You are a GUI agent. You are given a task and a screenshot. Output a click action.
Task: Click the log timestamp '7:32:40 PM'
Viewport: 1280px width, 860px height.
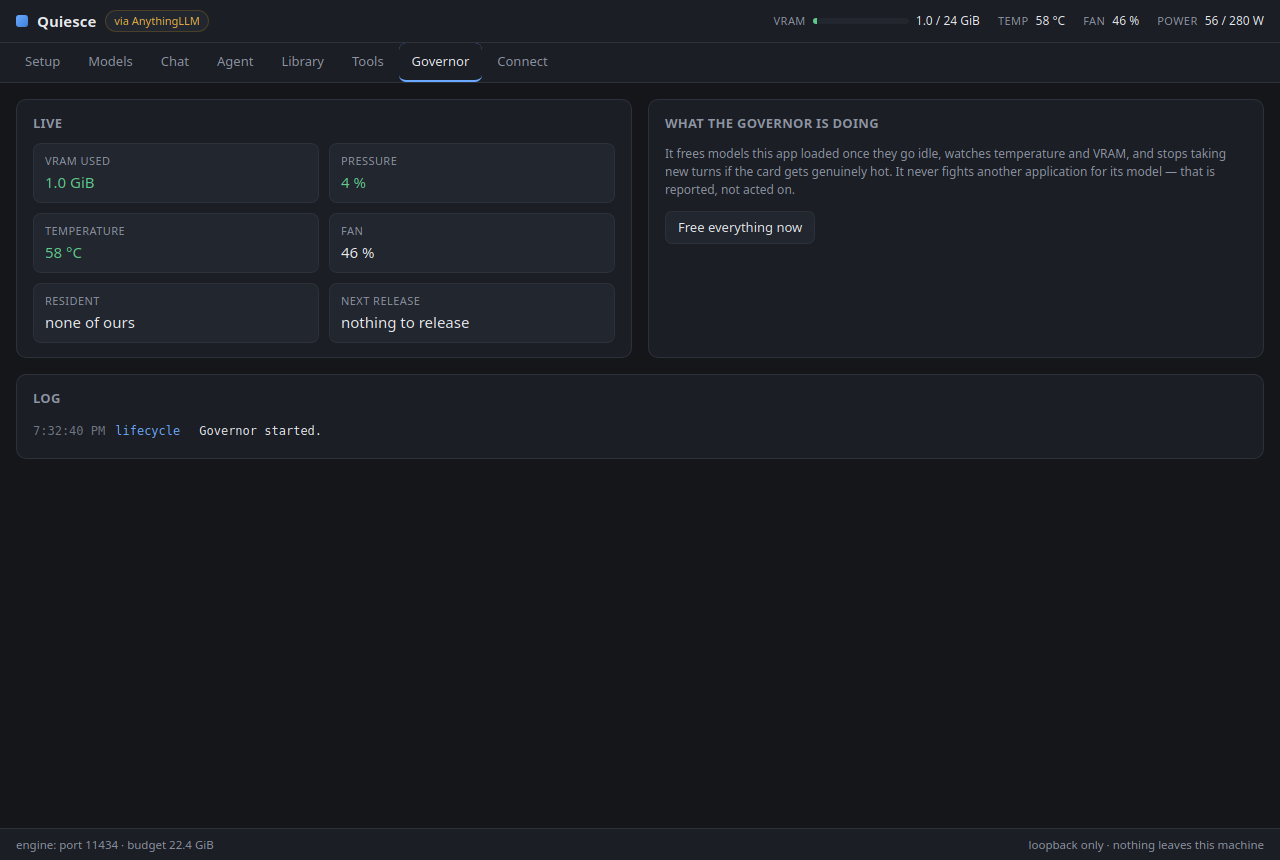point(69,431)
